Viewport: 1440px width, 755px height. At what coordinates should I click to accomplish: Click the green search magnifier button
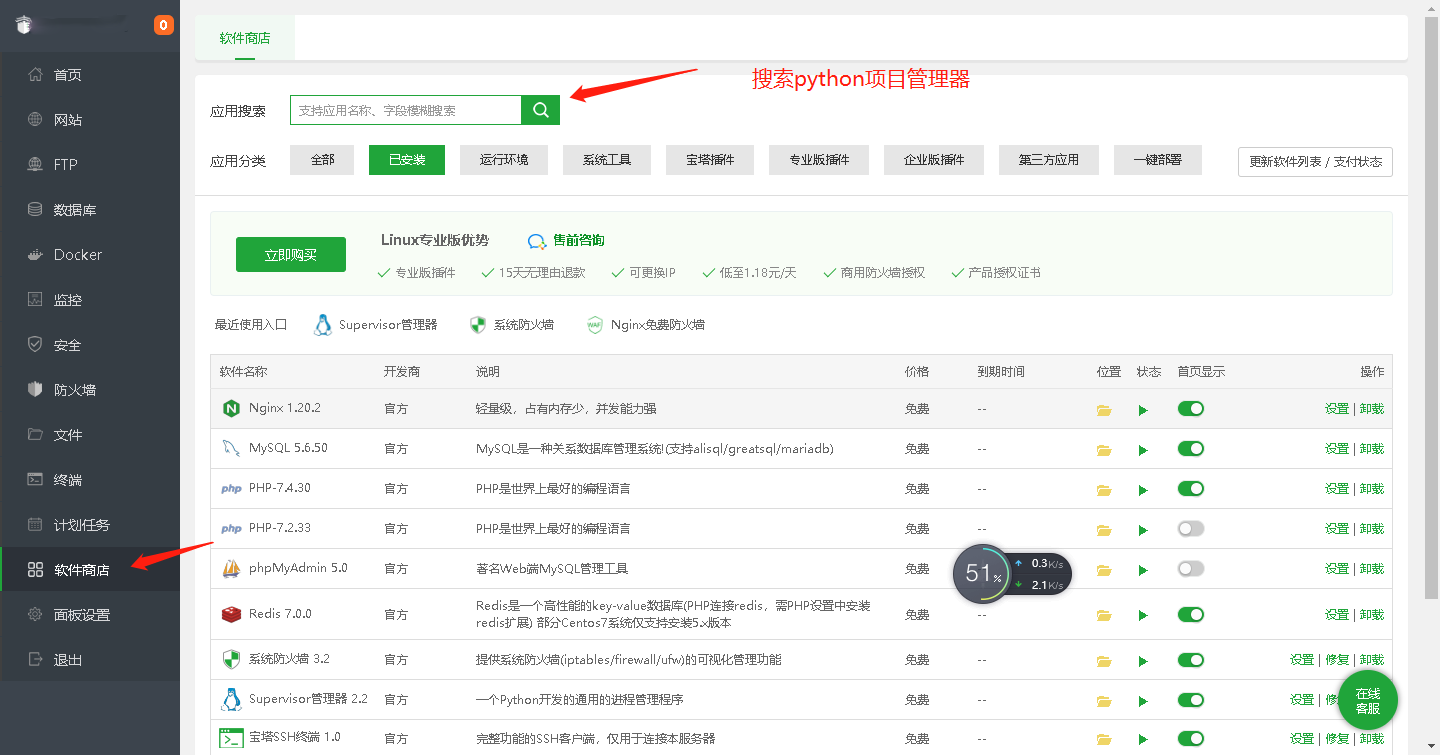point(541,110)
